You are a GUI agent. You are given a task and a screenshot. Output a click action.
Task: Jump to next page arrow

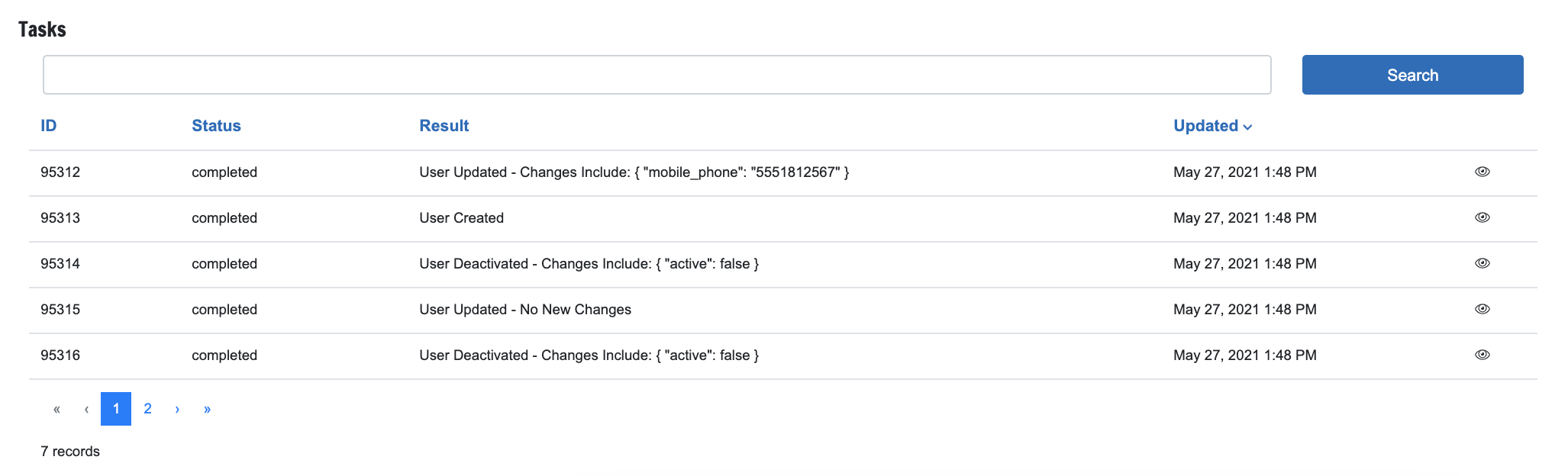point(177,409)
